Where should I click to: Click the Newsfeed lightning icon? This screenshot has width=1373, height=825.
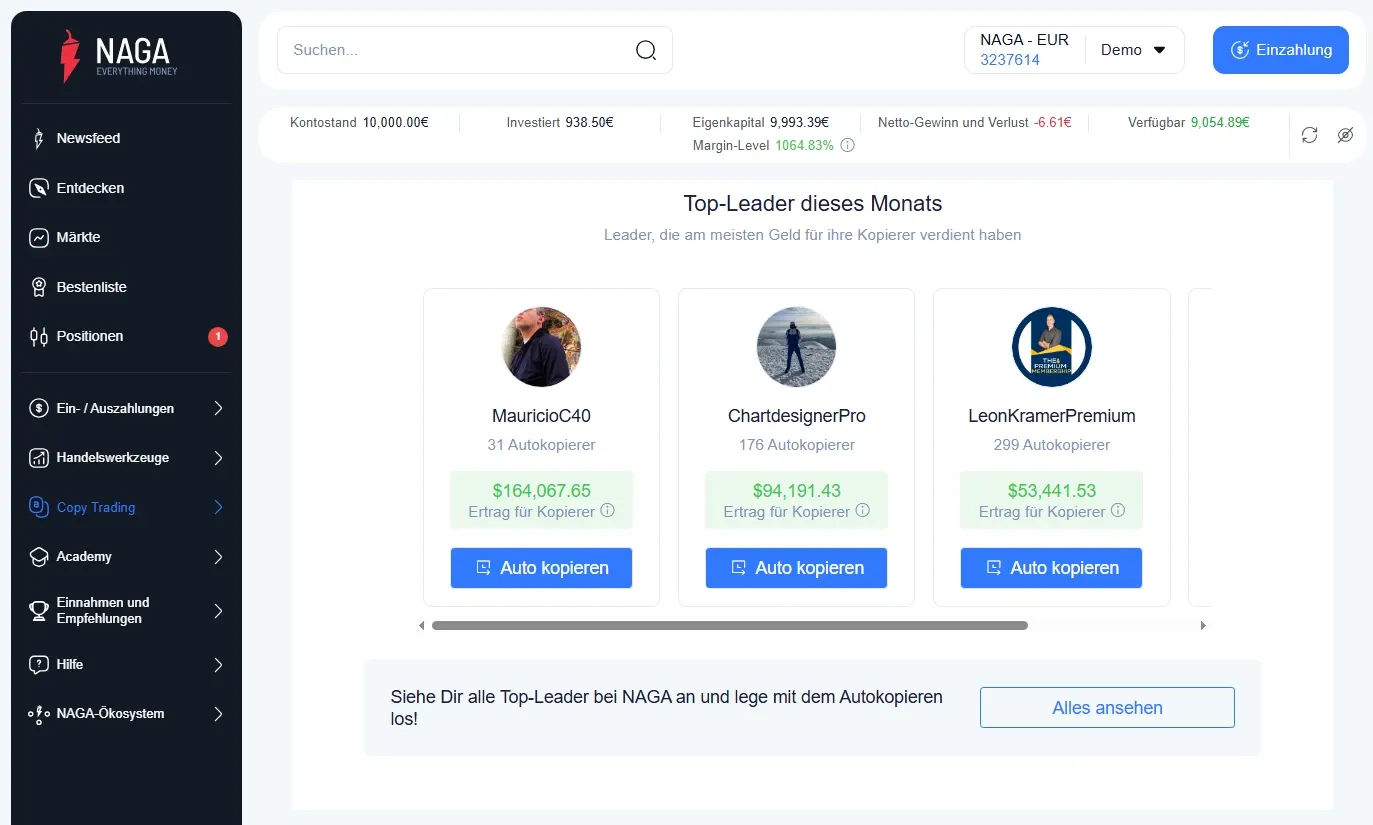(x=39, y=138)
